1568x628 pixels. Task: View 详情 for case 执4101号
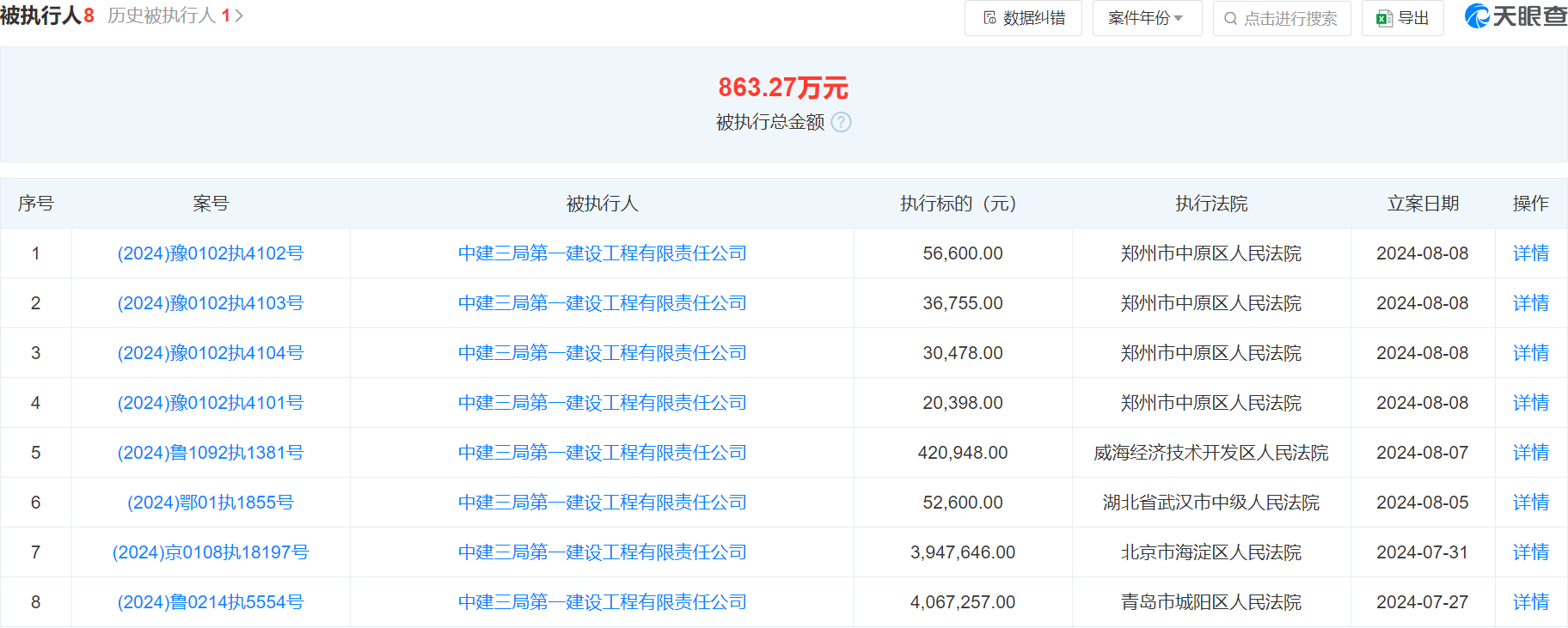pos(1531,403)
